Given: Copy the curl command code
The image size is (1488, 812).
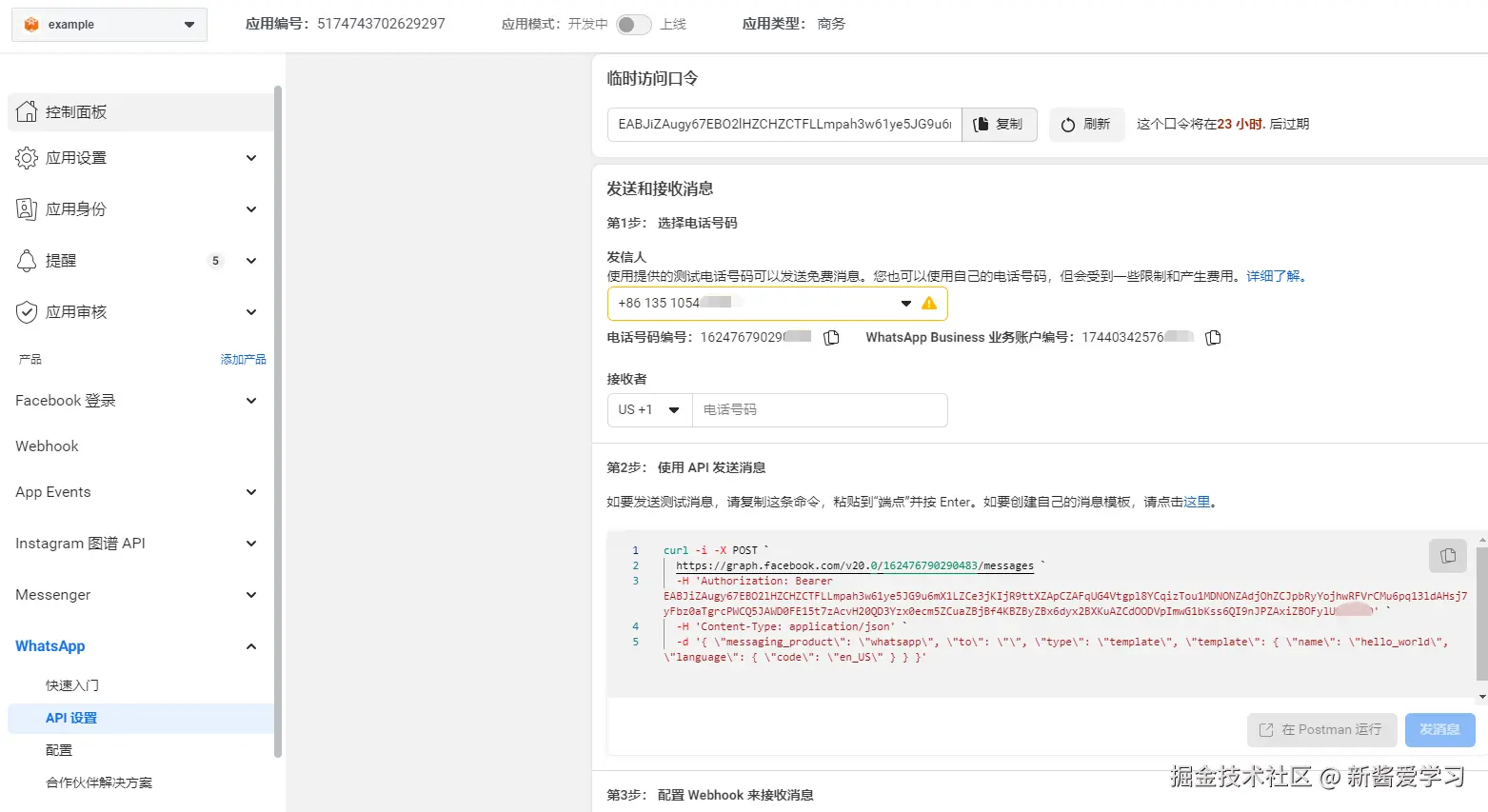Looking at the screenshot, I should pyautogui.click(x=1448, y=556).
